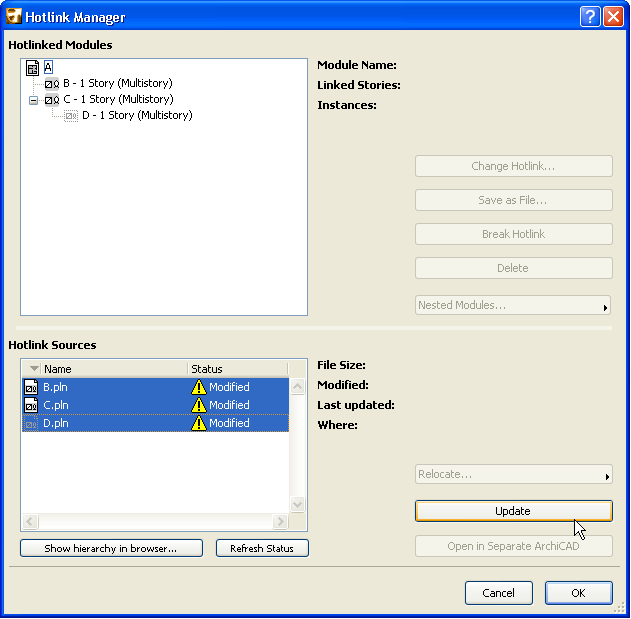Click the warning icon in the D.pln row
This screenshot has width=631, height=619.
click(199, 424)
